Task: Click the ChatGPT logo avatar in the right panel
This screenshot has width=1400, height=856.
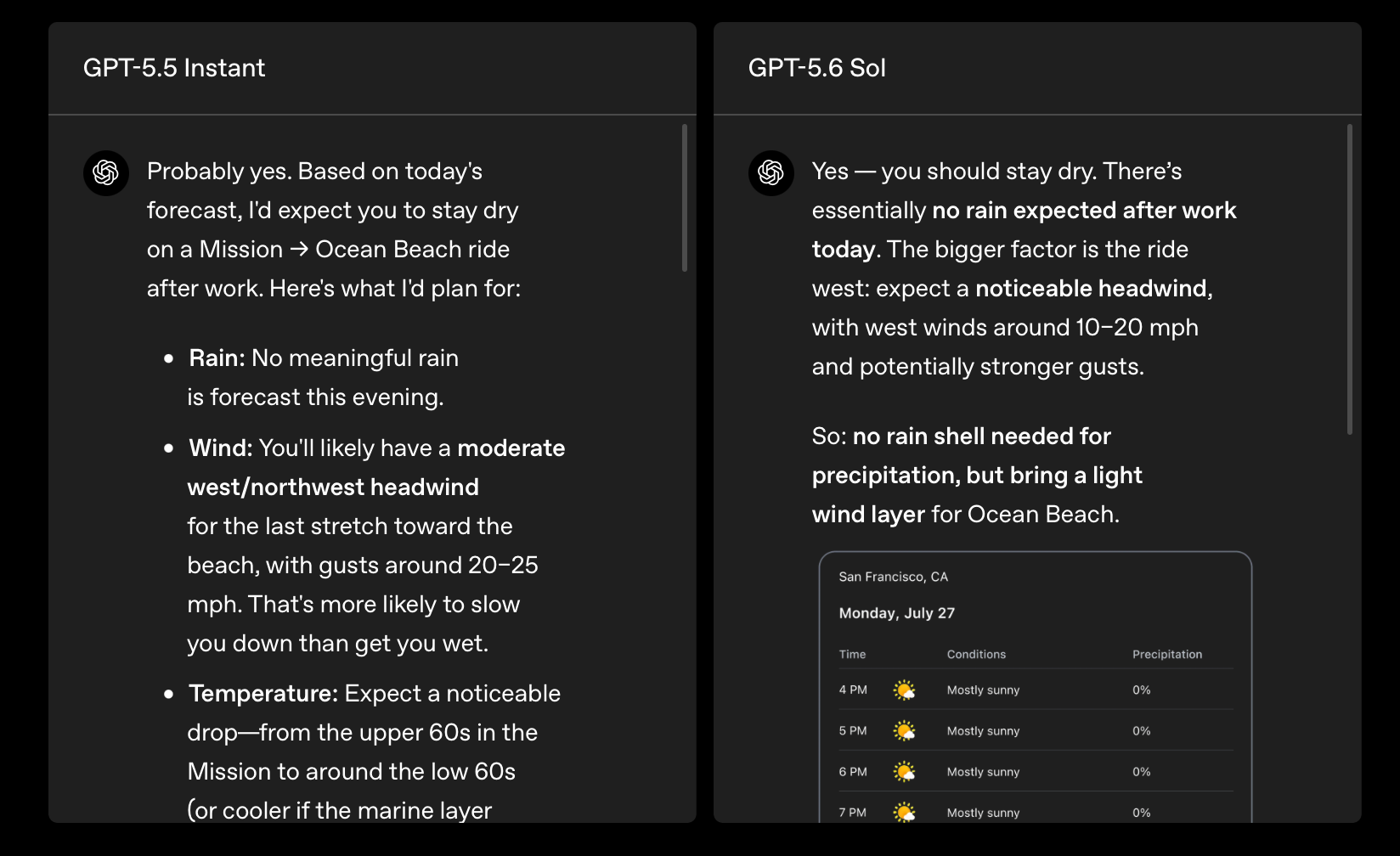Action: click(x=771, y=173)
